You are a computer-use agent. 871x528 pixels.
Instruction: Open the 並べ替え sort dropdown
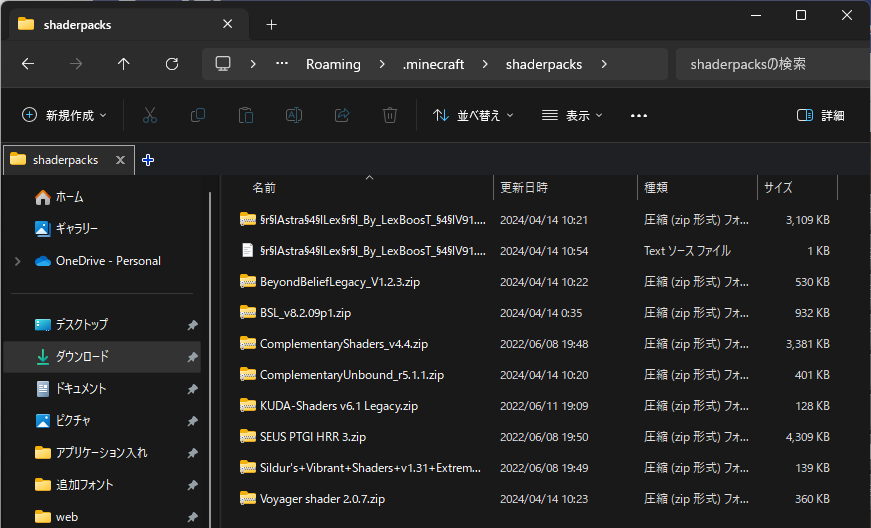click(x=473, y=115)
